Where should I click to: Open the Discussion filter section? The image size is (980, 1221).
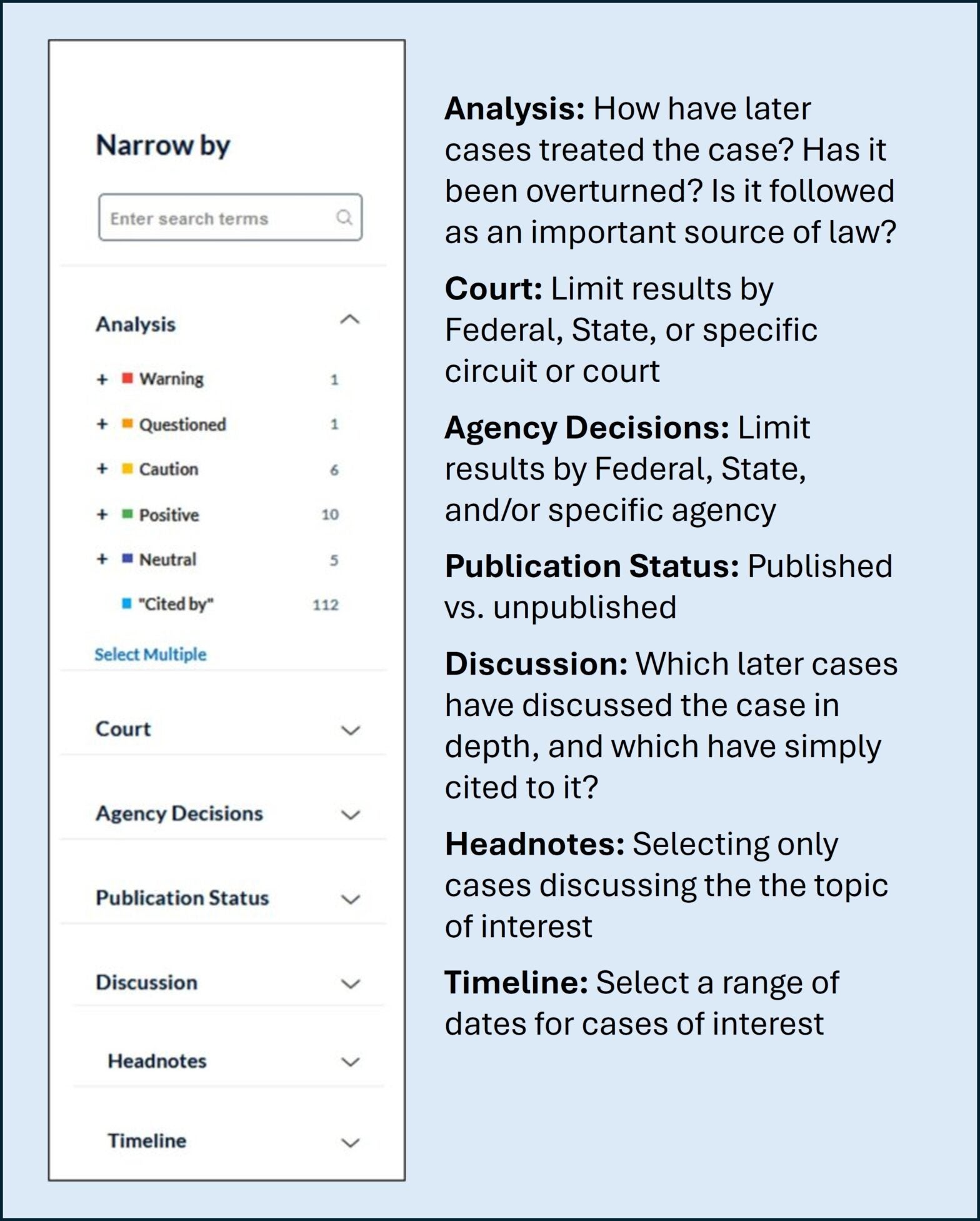click(350, 983)
